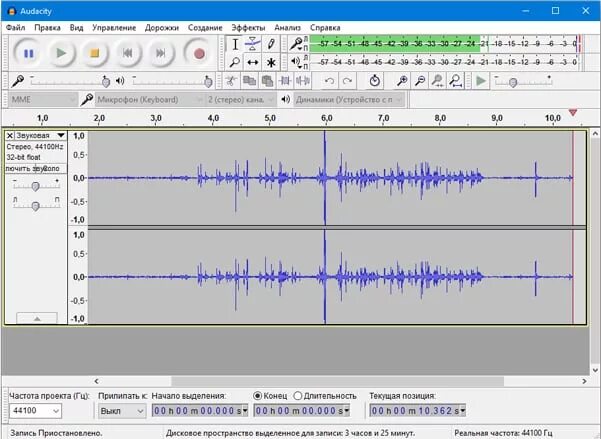Click Fit Project zoom icon
Image resolution: width=601 pixels, height=439 pixels.
coord(456,81)
